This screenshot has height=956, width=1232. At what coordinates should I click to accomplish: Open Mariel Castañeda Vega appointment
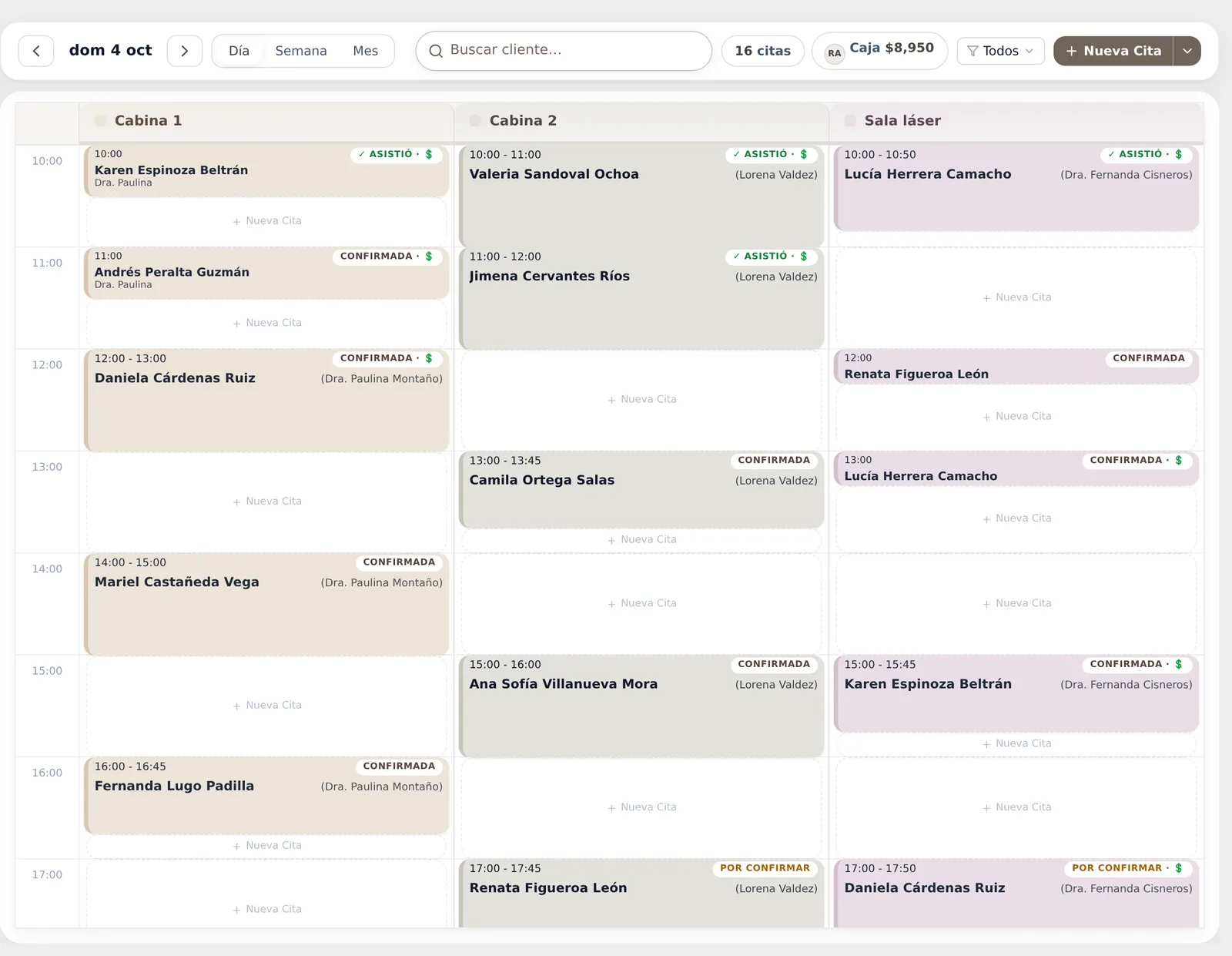pos(266,604)
